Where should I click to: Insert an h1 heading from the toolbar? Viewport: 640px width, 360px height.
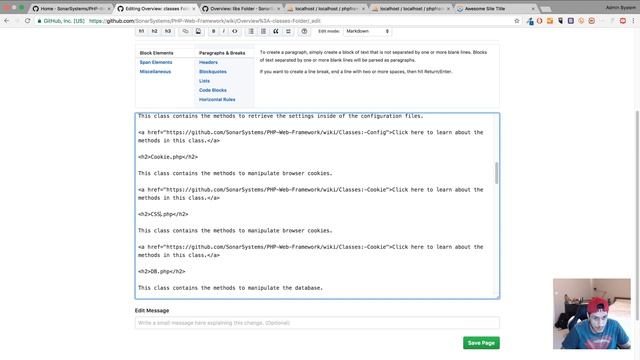(142, 31)
